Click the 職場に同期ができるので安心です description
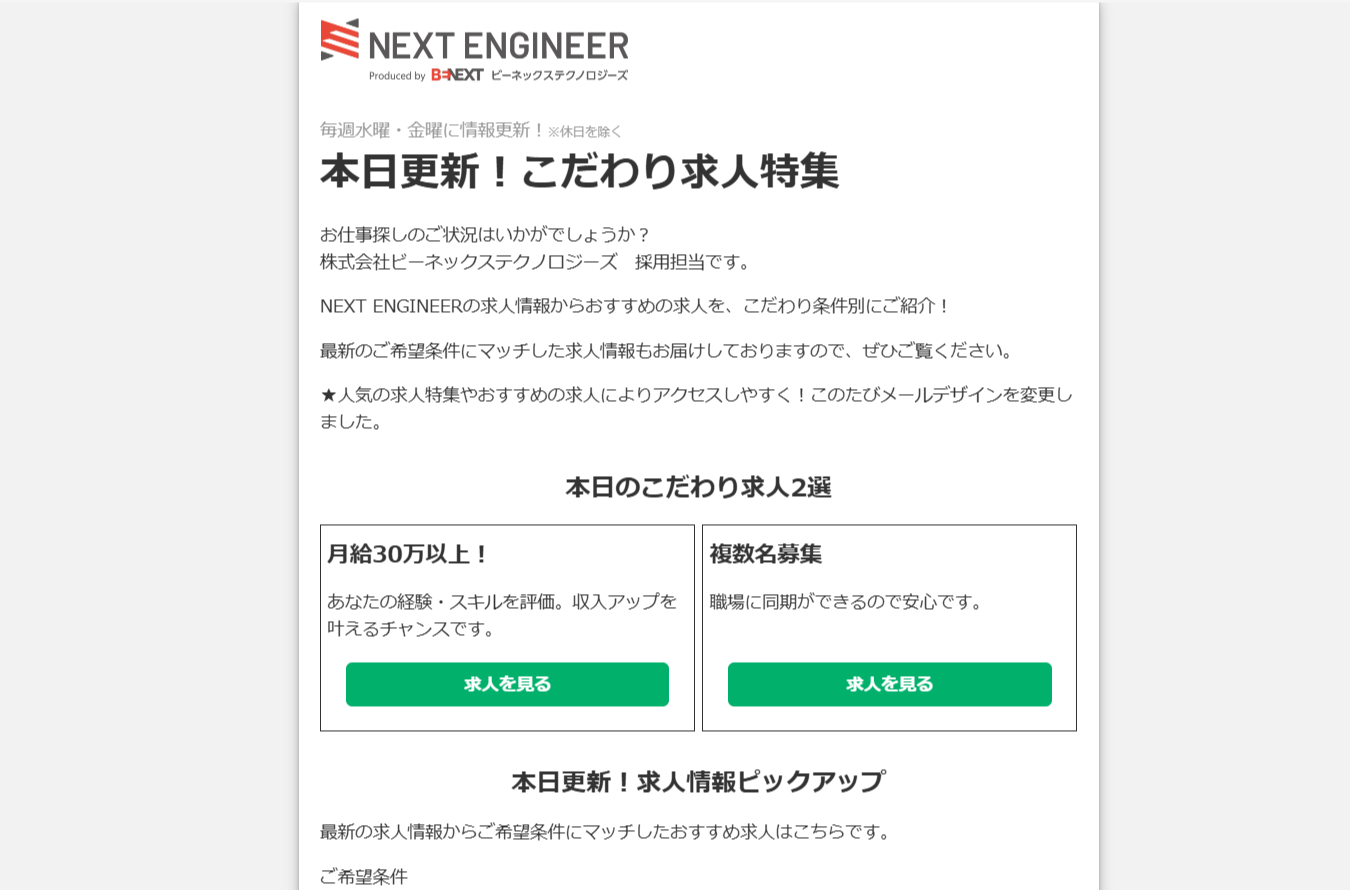Viewport: 1350px width, 890px height. click(x=847, y=602)
